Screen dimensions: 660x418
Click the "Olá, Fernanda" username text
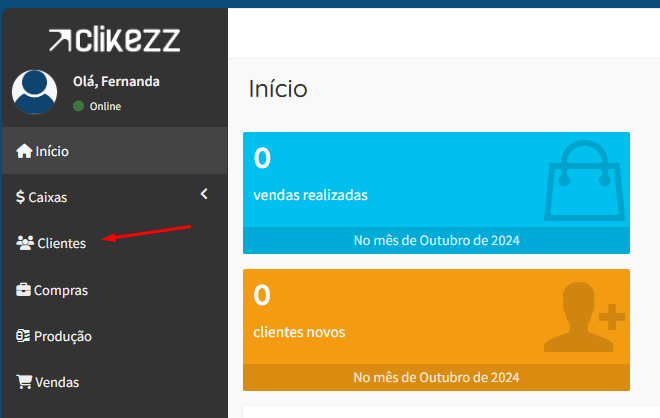tap(116, 82)
